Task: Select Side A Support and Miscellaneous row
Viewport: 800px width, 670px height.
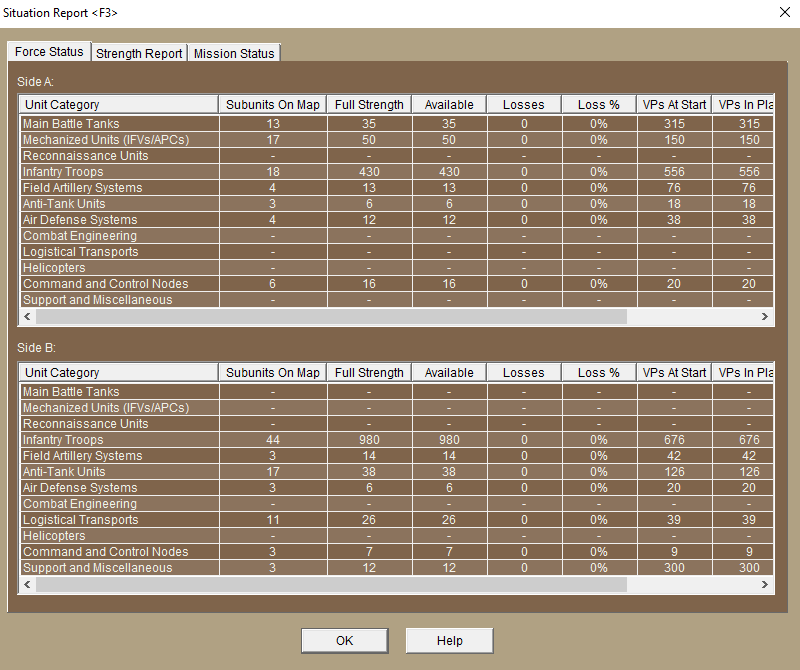Action: tap(396, 300)
